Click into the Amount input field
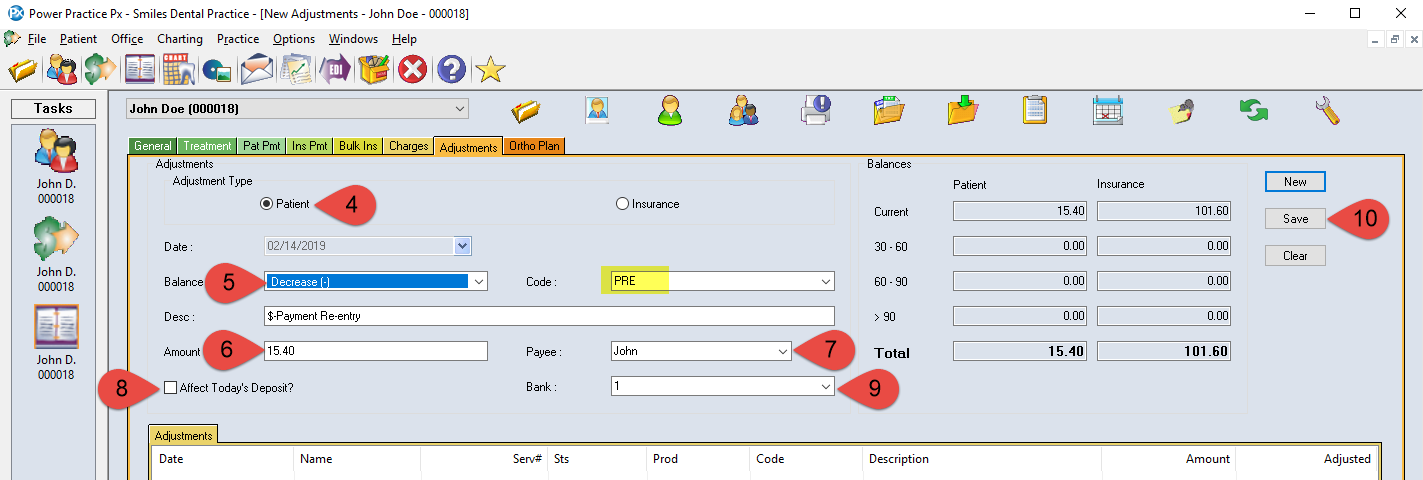Image resolution: width=1423 pixels, height=480 pixels. [375, 351]
